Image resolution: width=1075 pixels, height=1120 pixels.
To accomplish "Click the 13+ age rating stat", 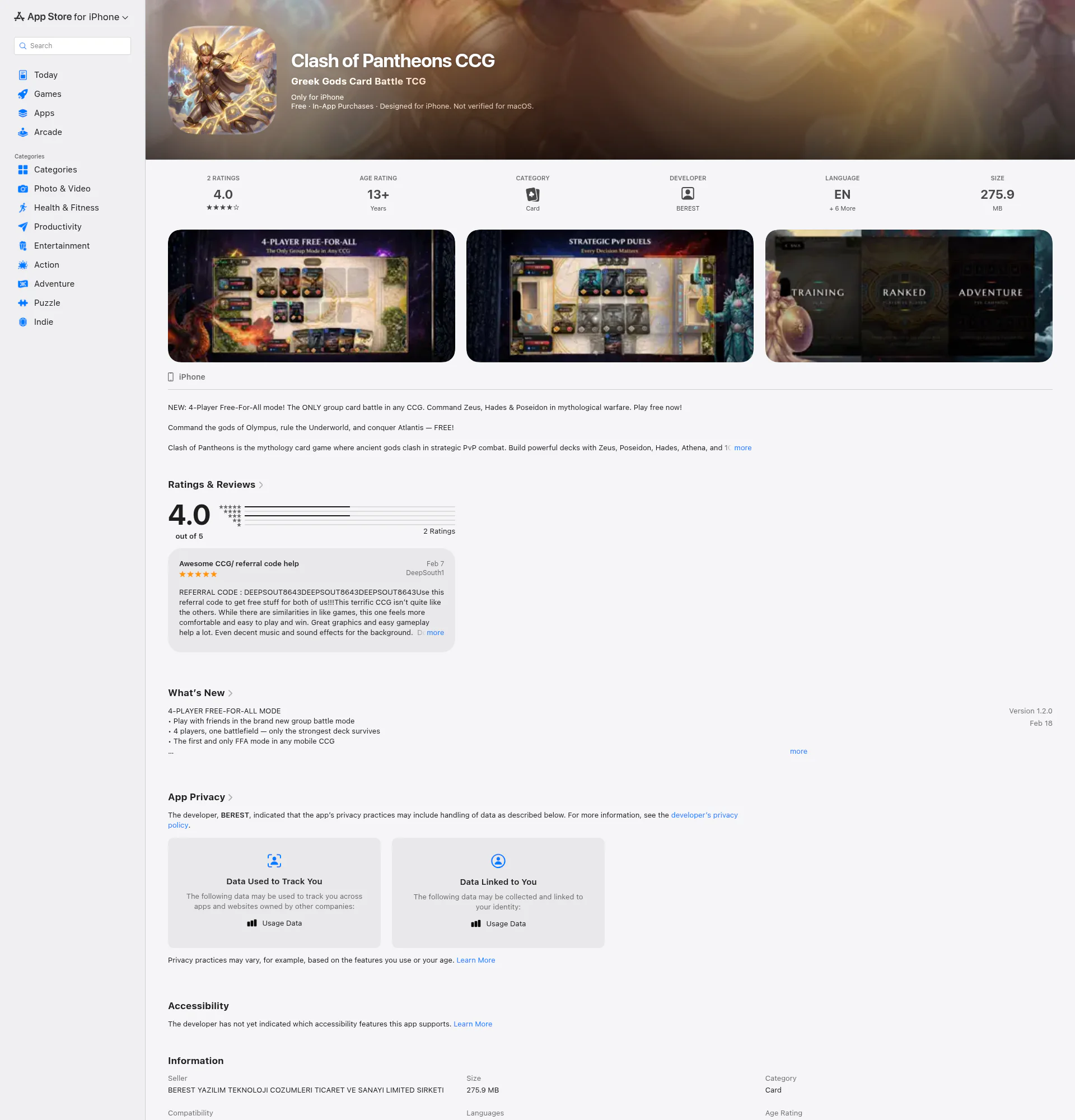I will (x=378, y=194).
